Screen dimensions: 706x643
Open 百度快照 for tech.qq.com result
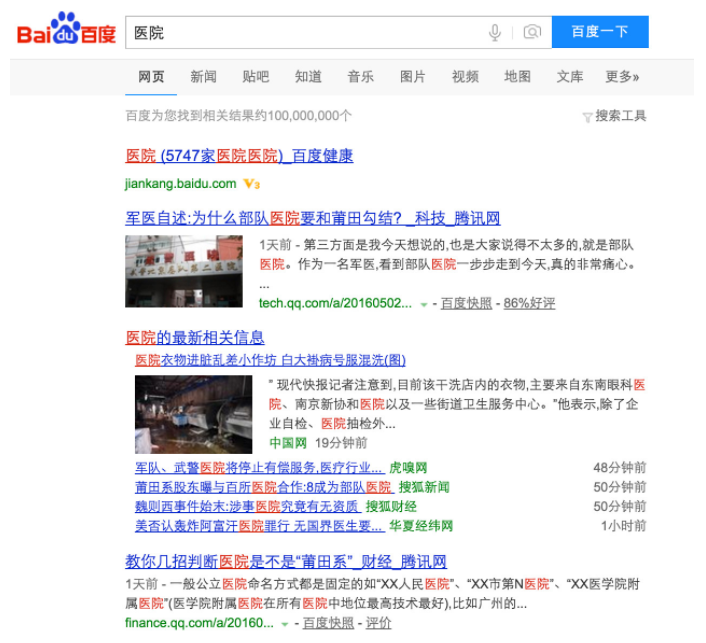466,303
